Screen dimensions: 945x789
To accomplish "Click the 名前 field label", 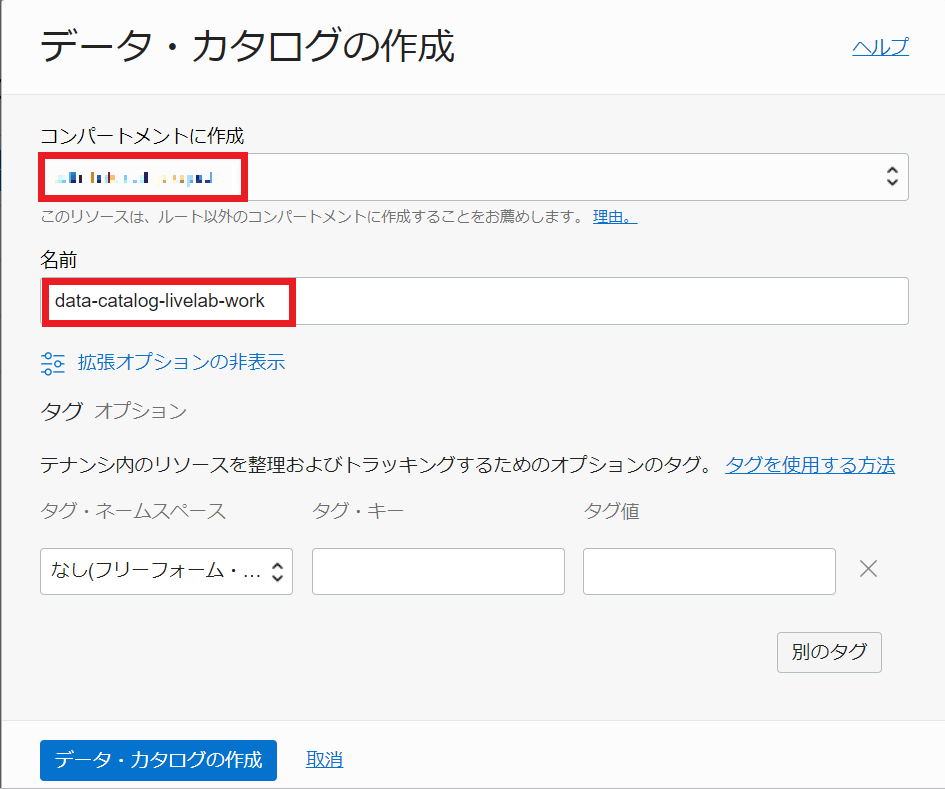I will point(59,260).
